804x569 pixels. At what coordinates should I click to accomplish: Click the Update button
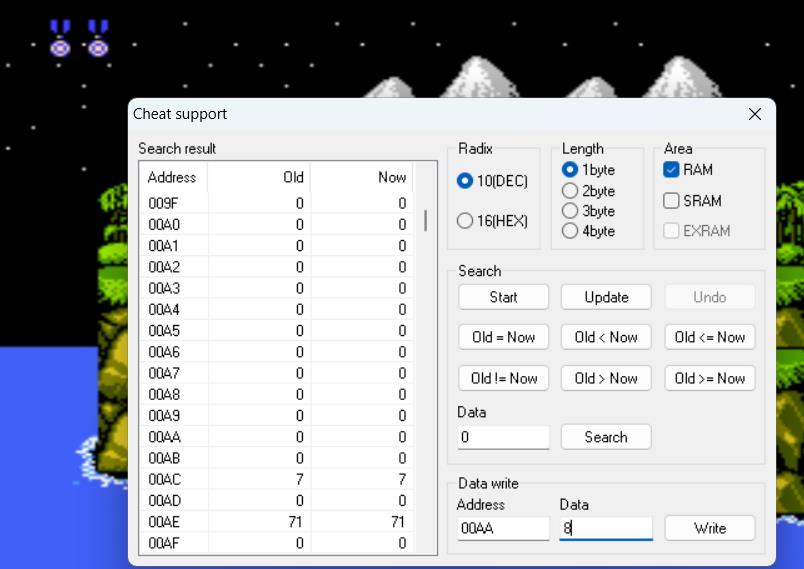(x=606, y=297)
